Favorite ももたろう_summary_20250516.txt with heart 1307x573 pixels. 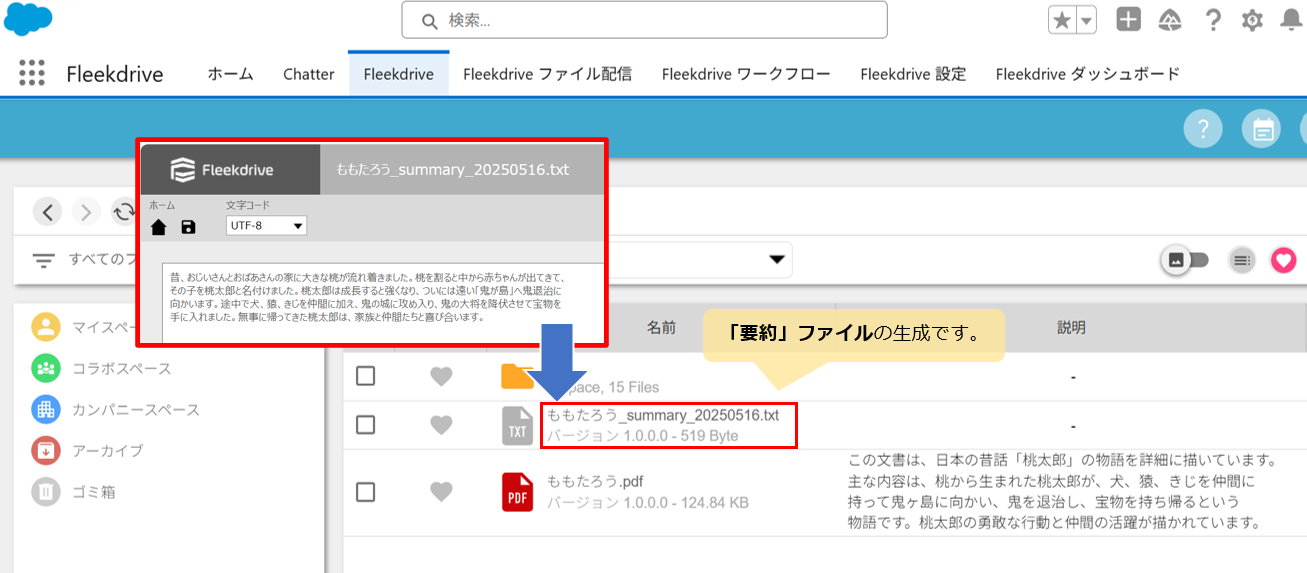pos(441,424)
